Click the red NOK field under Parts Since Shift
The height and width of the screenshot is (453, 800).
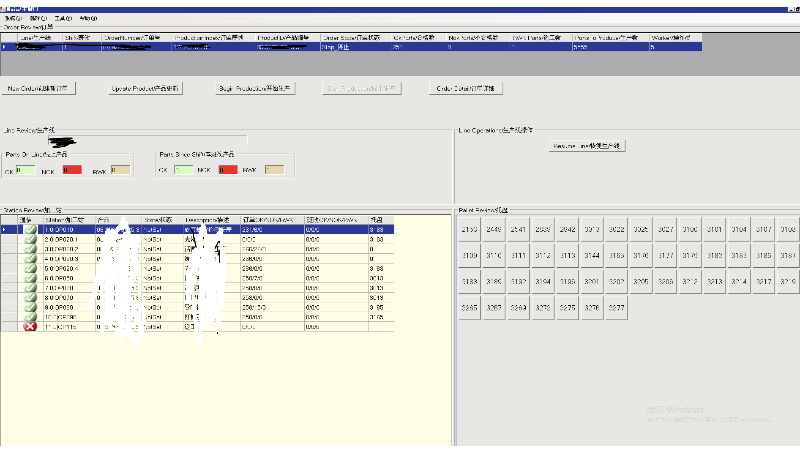pos(228,170)
